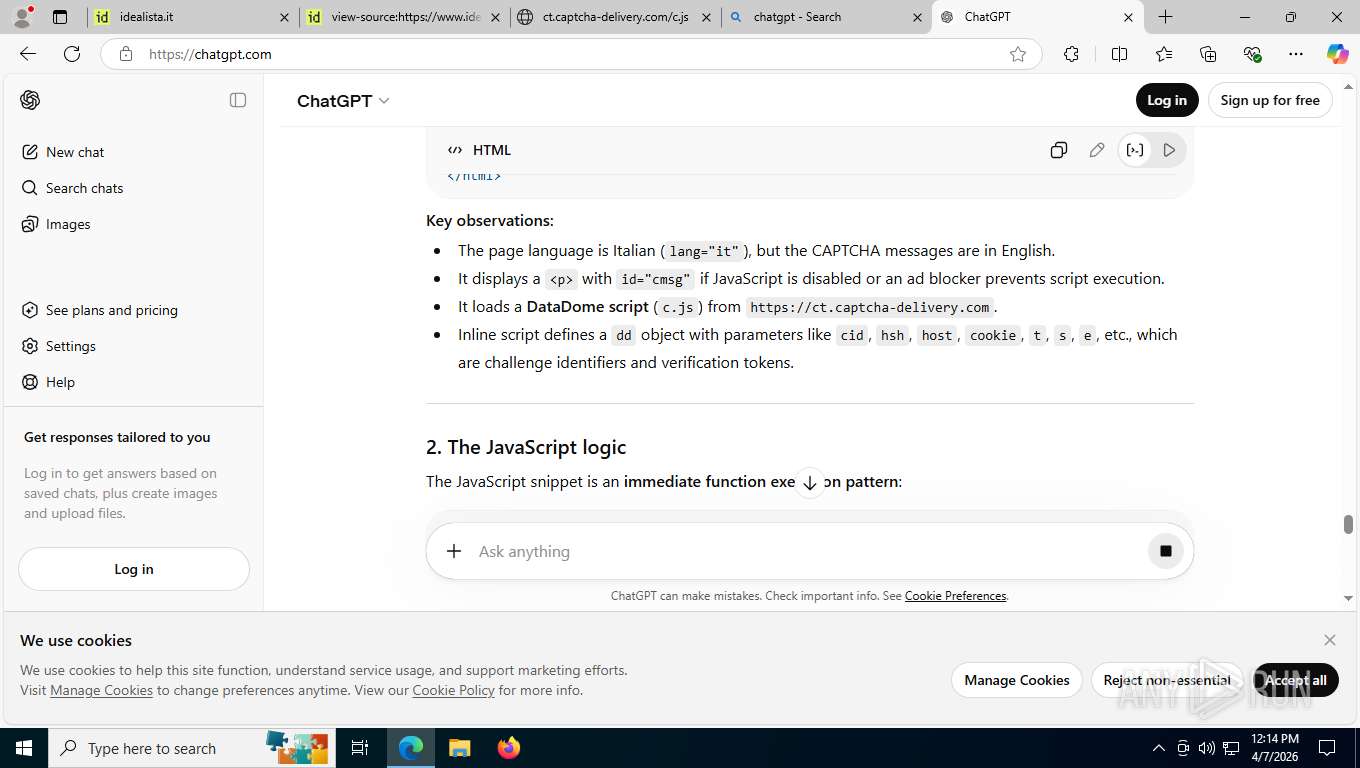Screen dimensions: 1360x768
Task: Click Manage Cookies button
Action: (1017, 680)
